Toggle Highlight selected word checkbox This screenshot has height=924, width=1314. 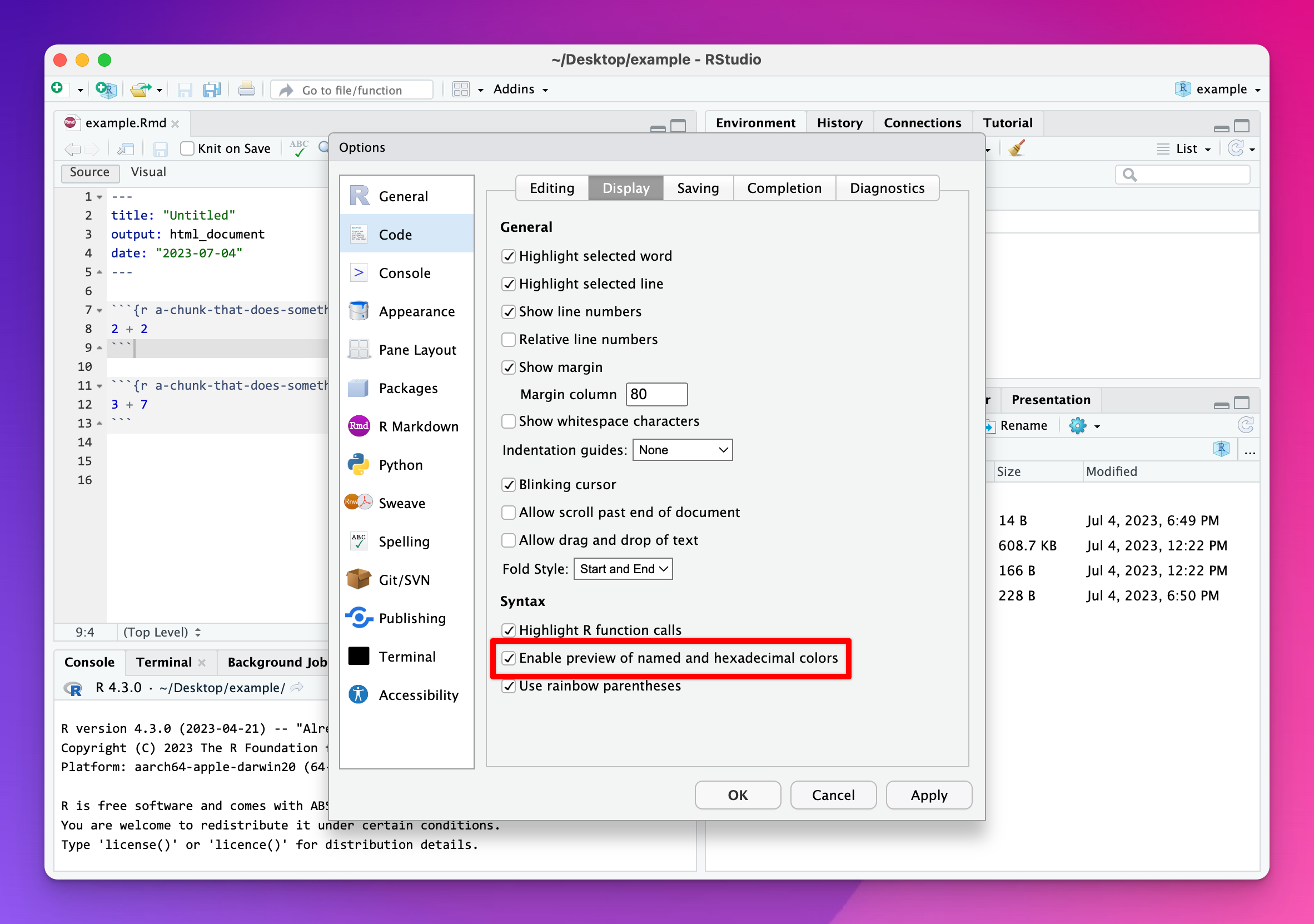click(x=508, y=256)
